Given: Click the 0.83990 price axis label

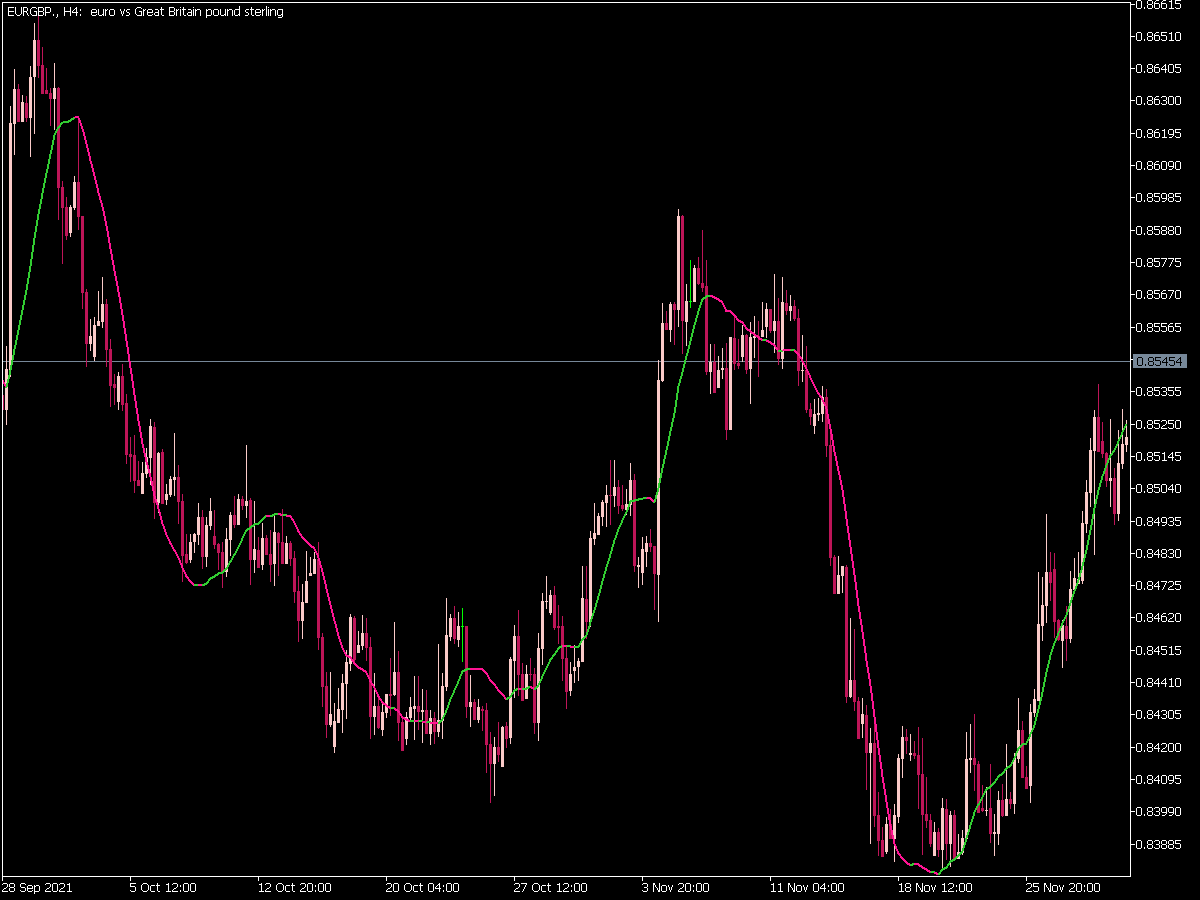Looking at the screenshot, I should pyautogui.click(x=1158, y=812).
